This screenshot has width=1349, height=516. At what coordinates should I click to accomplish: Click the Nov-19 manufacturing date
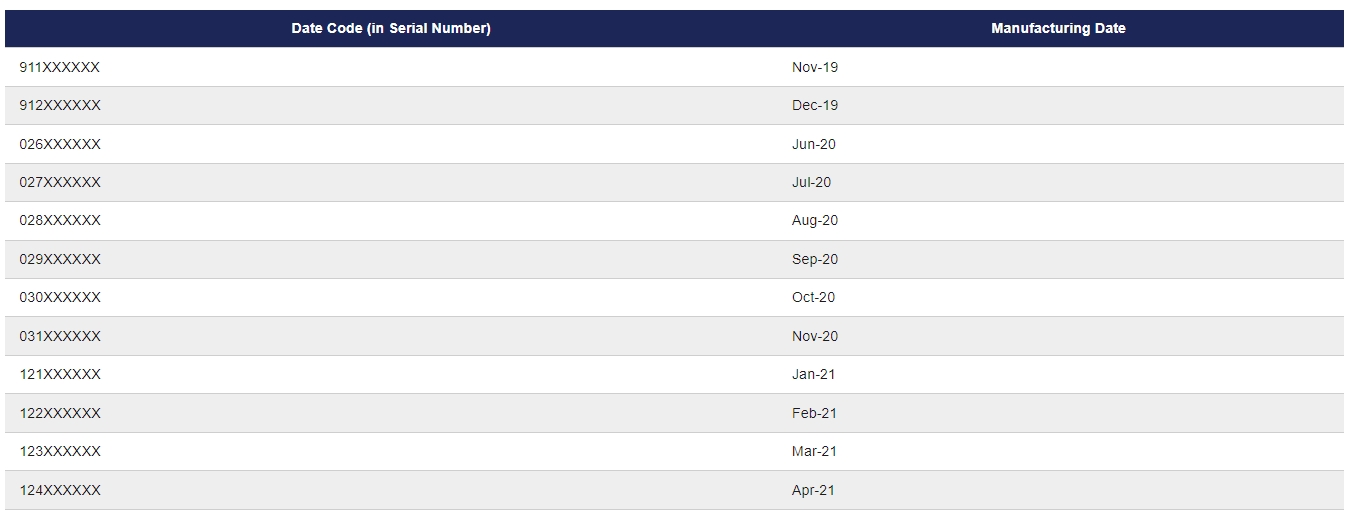(x=815, y=67)
